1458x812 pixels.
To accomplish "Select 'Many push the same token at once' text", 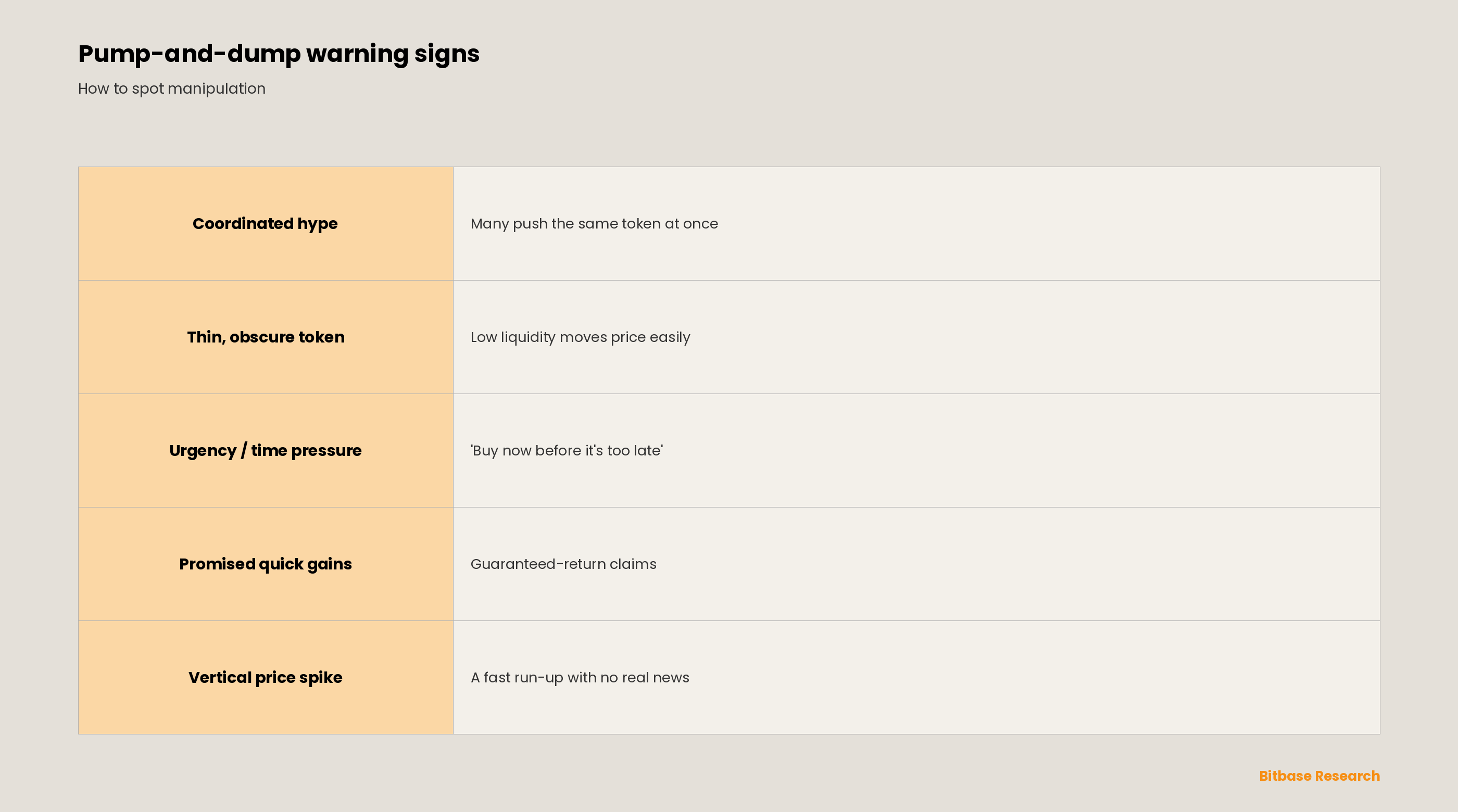I will pos(594,224).
